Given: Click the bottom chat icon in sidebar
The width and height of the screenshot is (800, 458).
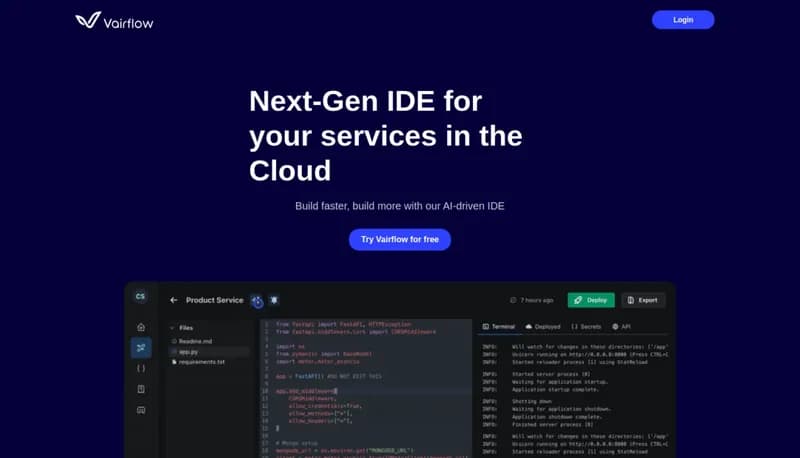Looking at the screenshot, I should click(x=141, y=410).
